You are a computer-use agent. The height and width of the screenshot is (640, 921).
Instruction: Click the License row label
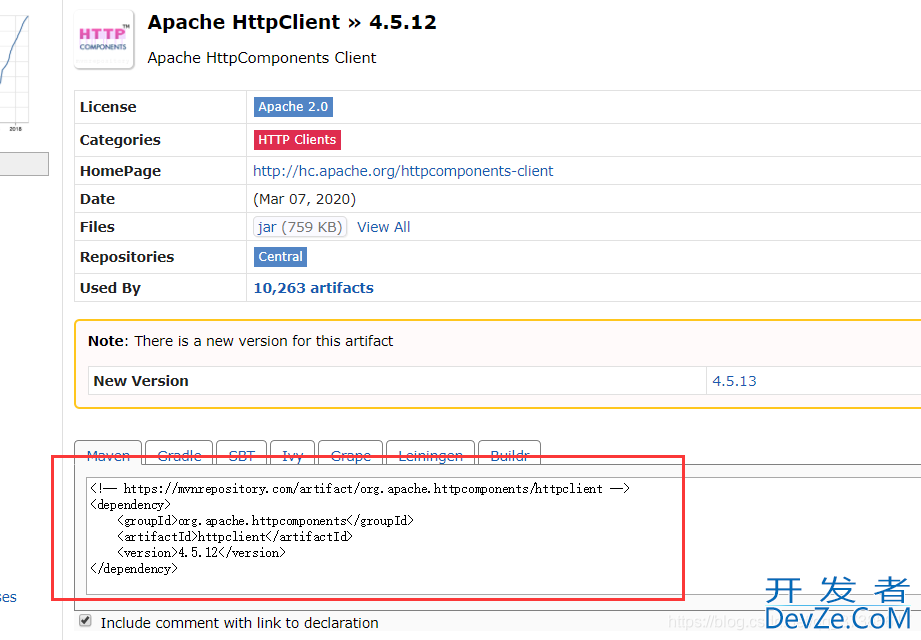(108, 107)
